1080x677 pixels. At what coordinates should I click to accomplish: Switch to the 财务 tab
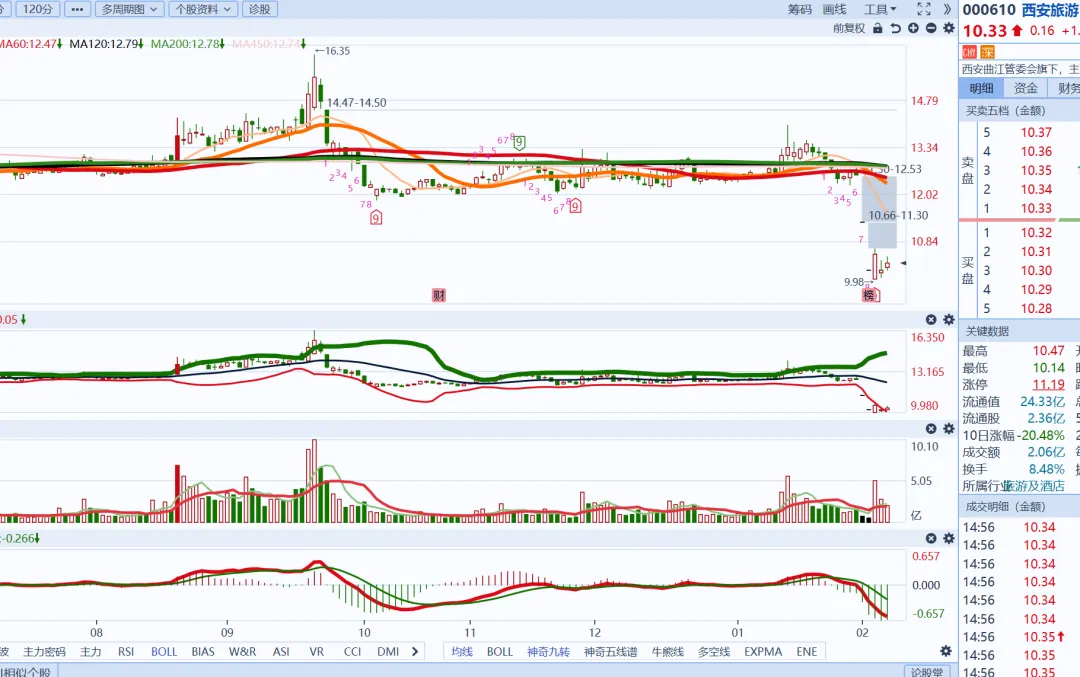pos(1065,88)
